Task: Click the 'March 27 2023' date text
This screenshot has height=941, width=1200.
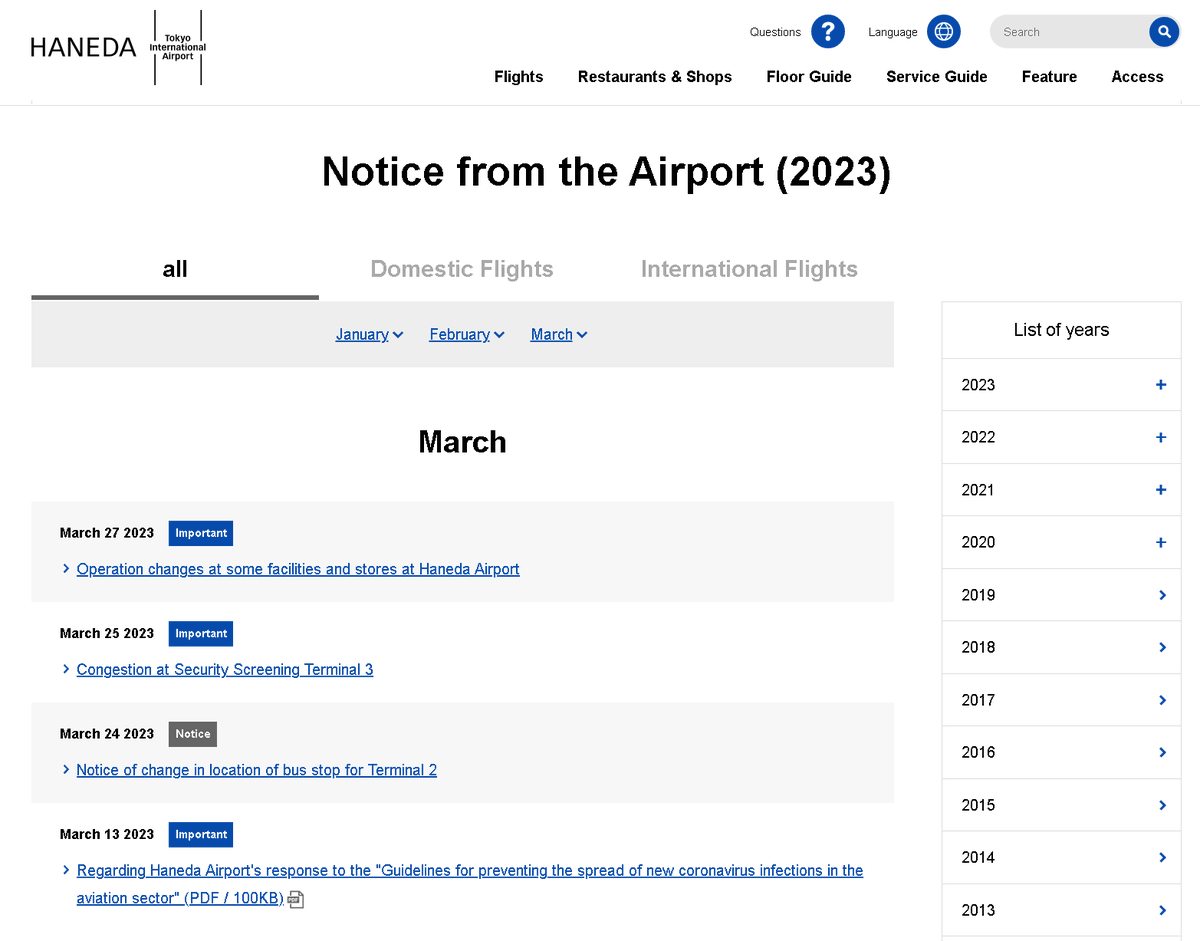Action: tap(107, 533)
